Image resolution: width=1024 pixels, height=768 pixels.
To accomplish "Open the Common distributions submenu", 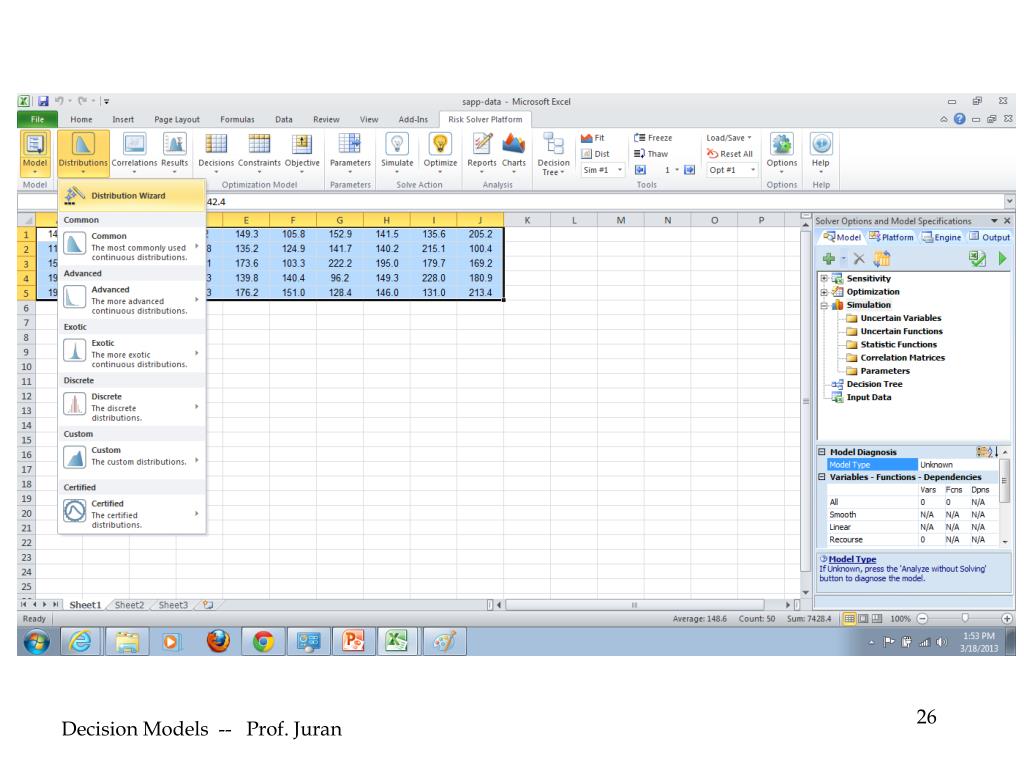I will [x=131, y=246].
